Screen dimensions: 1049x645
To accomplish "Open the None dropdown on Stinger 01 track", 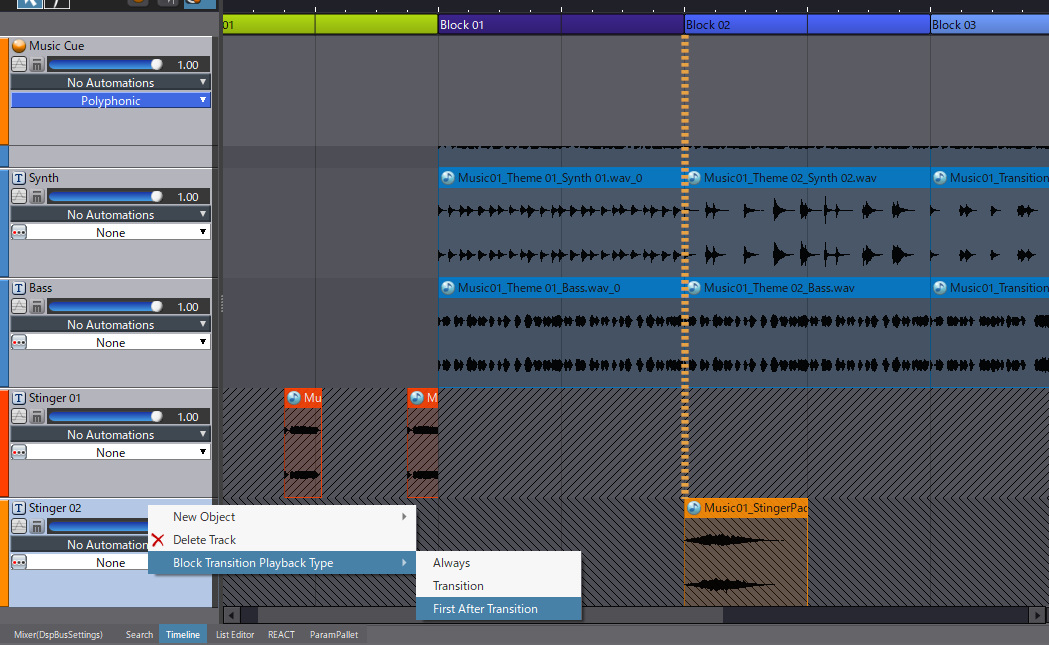I will pyautogui.click(x=118, y=452).
